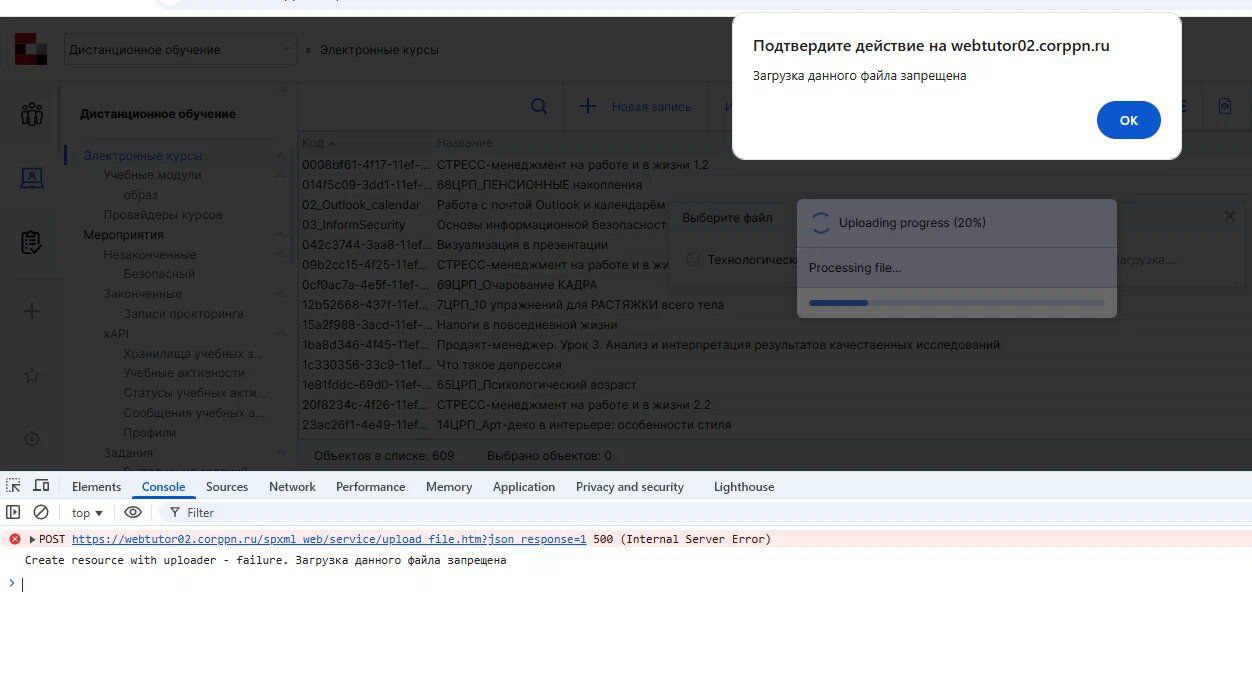Image resolution: width=1252 pixels, height=695 pixels.
Task: Click the search magnifier in the toolbar
Action: [x=538, y=106]
